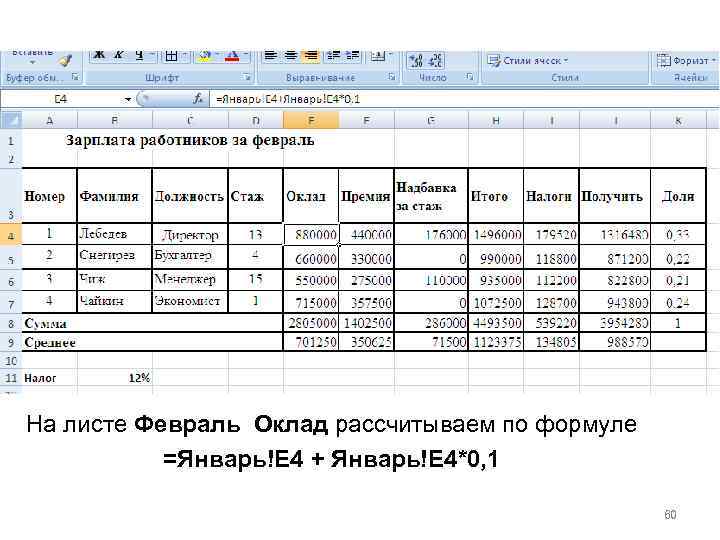This screenshot has width=720, height=540.
Task: Click the Name Box showing E4
Action: pyautogui.click(x=61, y=99)
